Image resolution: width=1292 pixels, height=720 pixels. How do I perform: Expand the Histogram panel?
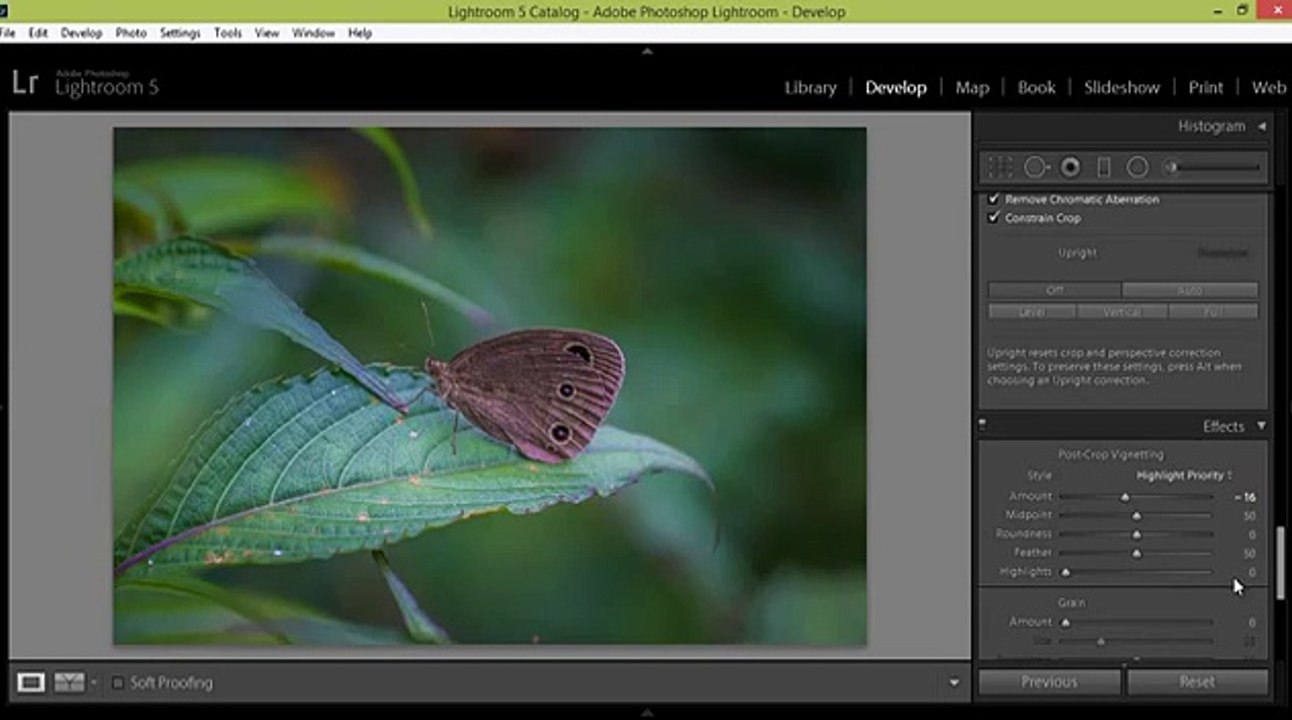pos(1262,126)
